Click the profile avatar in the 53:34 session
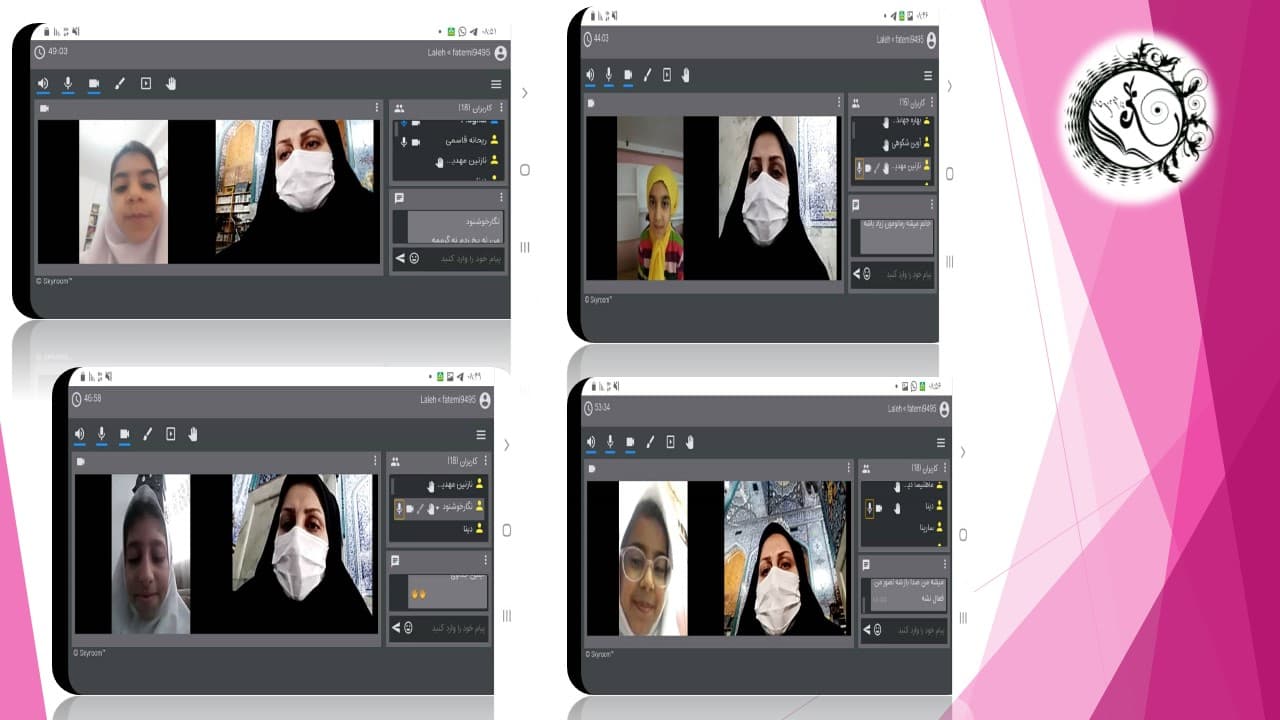The image size is (1280, 720). pos(944,409)
